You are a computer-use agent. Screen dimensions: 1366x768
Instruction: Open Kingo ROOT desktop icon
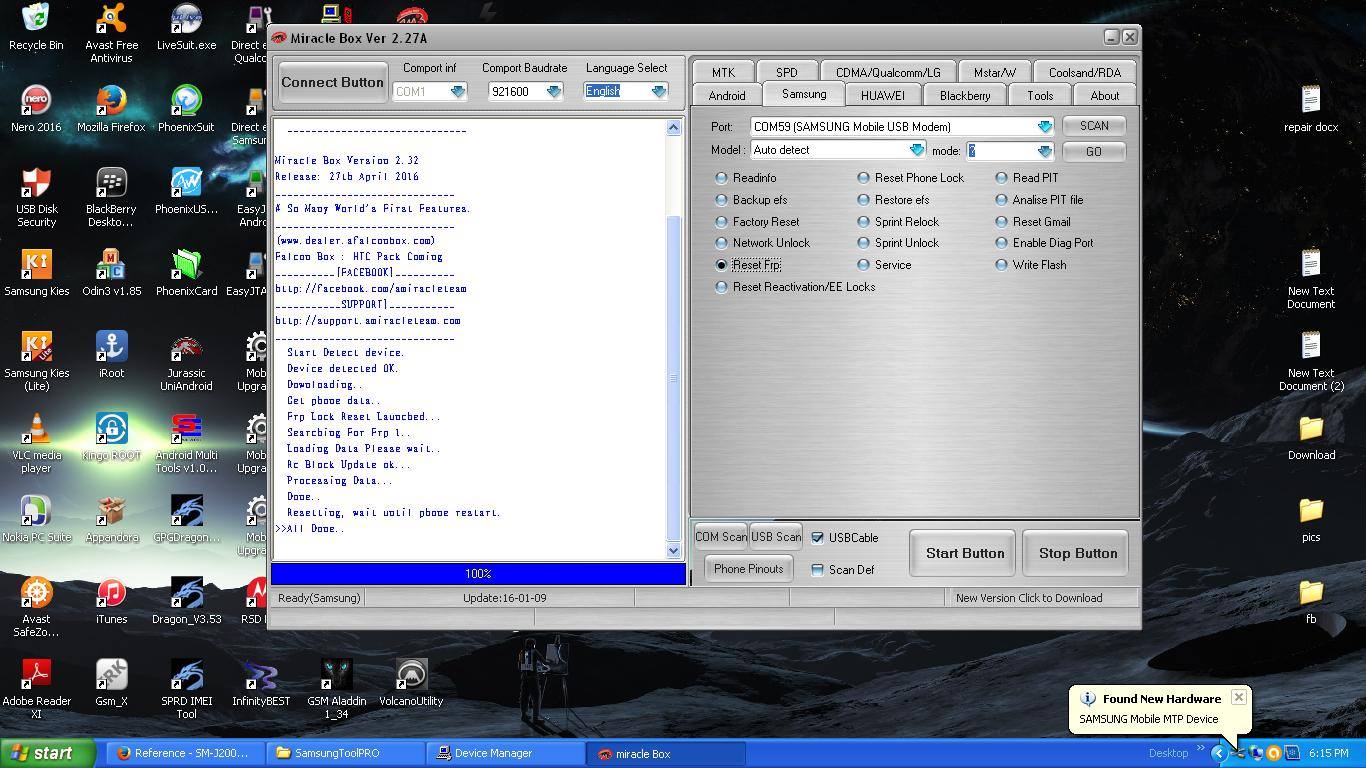[x=111, y=437]
